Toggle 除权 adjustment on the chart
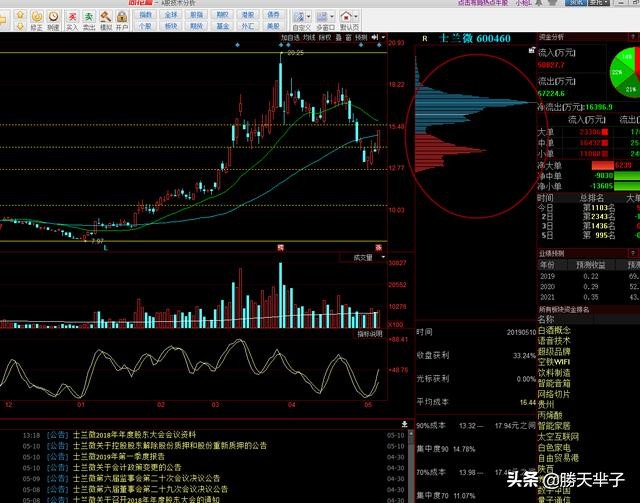Viewport: 640px width, 503px height. 325,38
